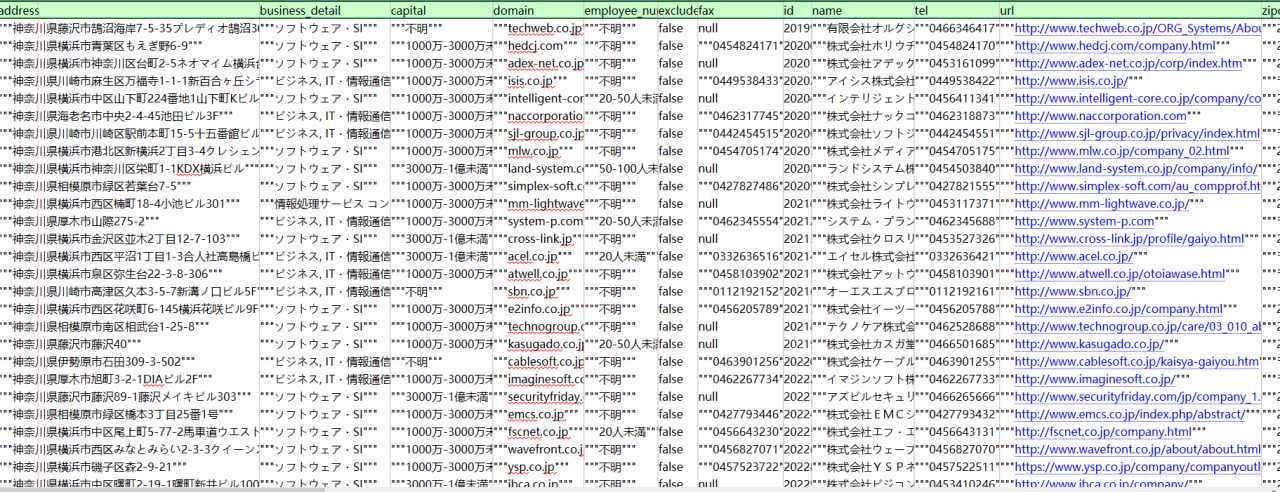Viewport: 1280px width, 492px height.
Task: Open the www.simplex-soft.co.jp link
Action: 1137,186
